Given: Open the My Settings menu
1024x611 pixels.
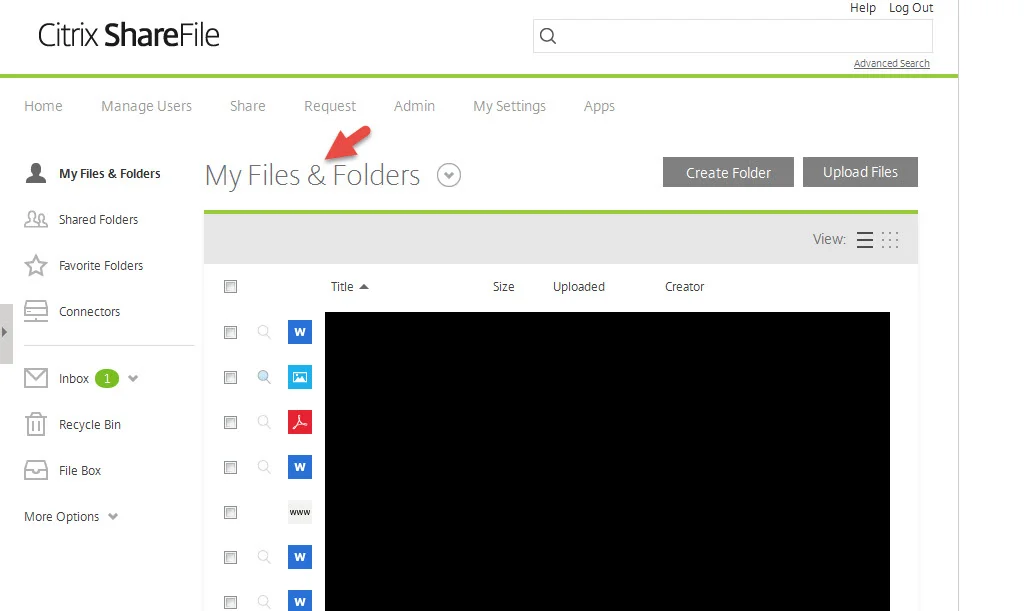Looking at the screenshot, I should [509, 106].
